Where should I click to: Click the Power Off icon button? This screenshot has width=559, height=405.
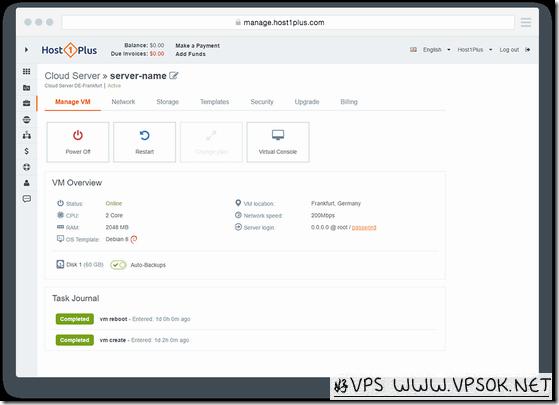point(78,135)
